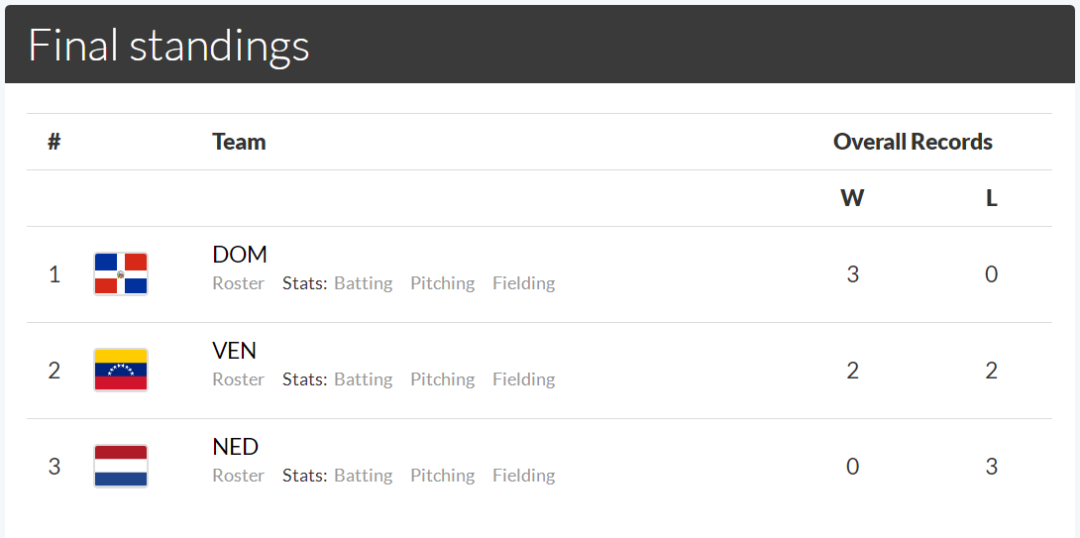
Task: Show VEN Pitching stats
Action: click(442, 380)
